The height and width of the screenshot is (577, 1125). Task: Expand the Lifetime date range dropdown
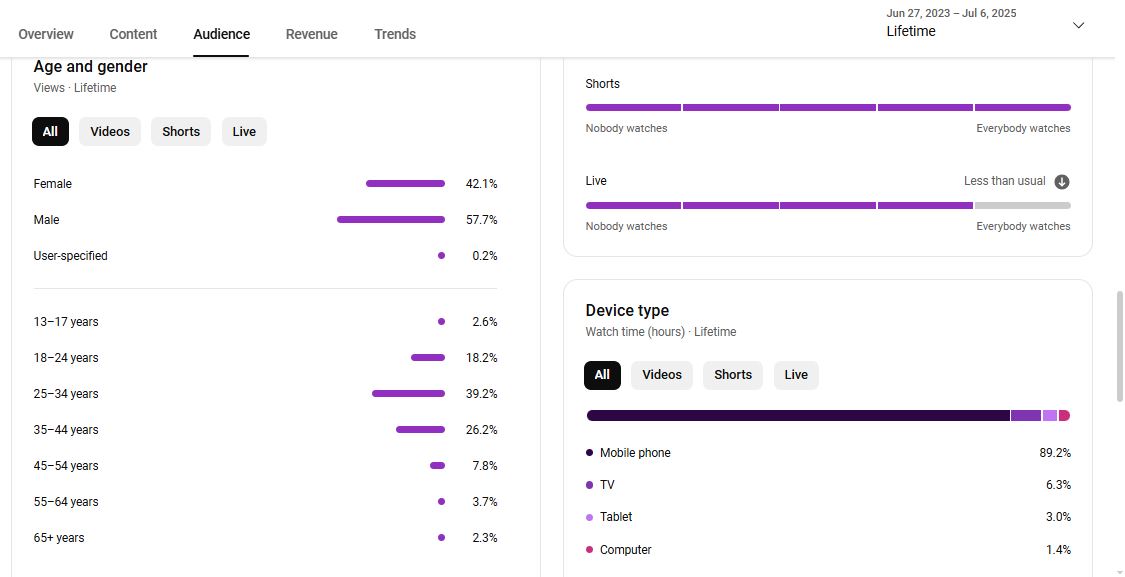point(1078,25)
